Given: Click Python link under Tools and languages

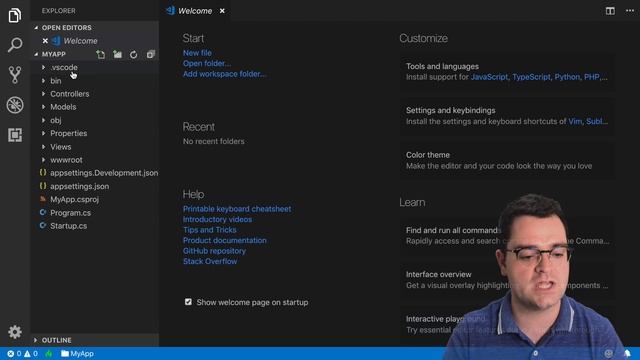Looking at the screenshot, I should click(567, 77).
